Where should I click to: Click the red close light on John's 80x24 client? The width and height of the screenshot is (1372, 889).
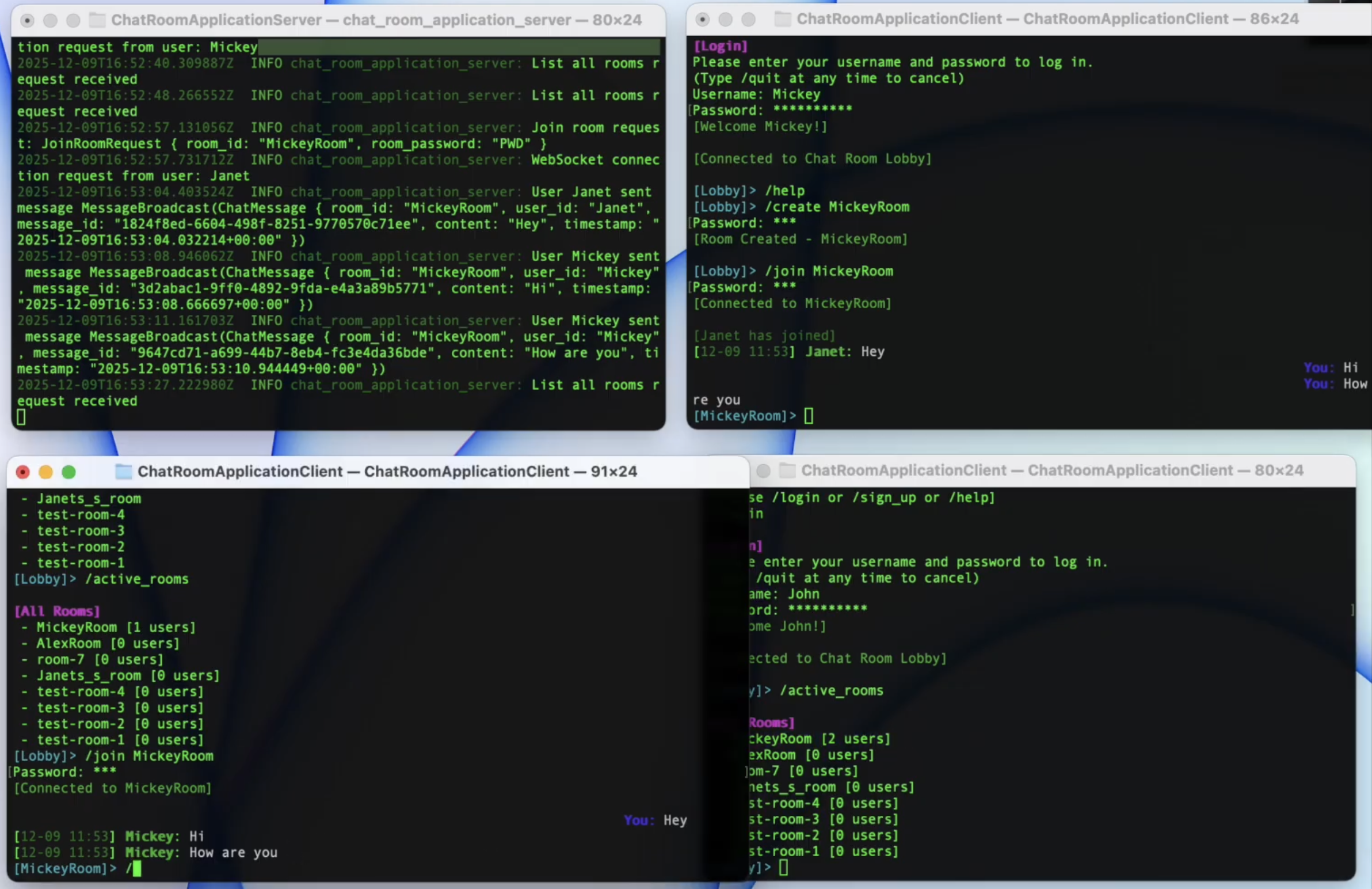point(762,471)
